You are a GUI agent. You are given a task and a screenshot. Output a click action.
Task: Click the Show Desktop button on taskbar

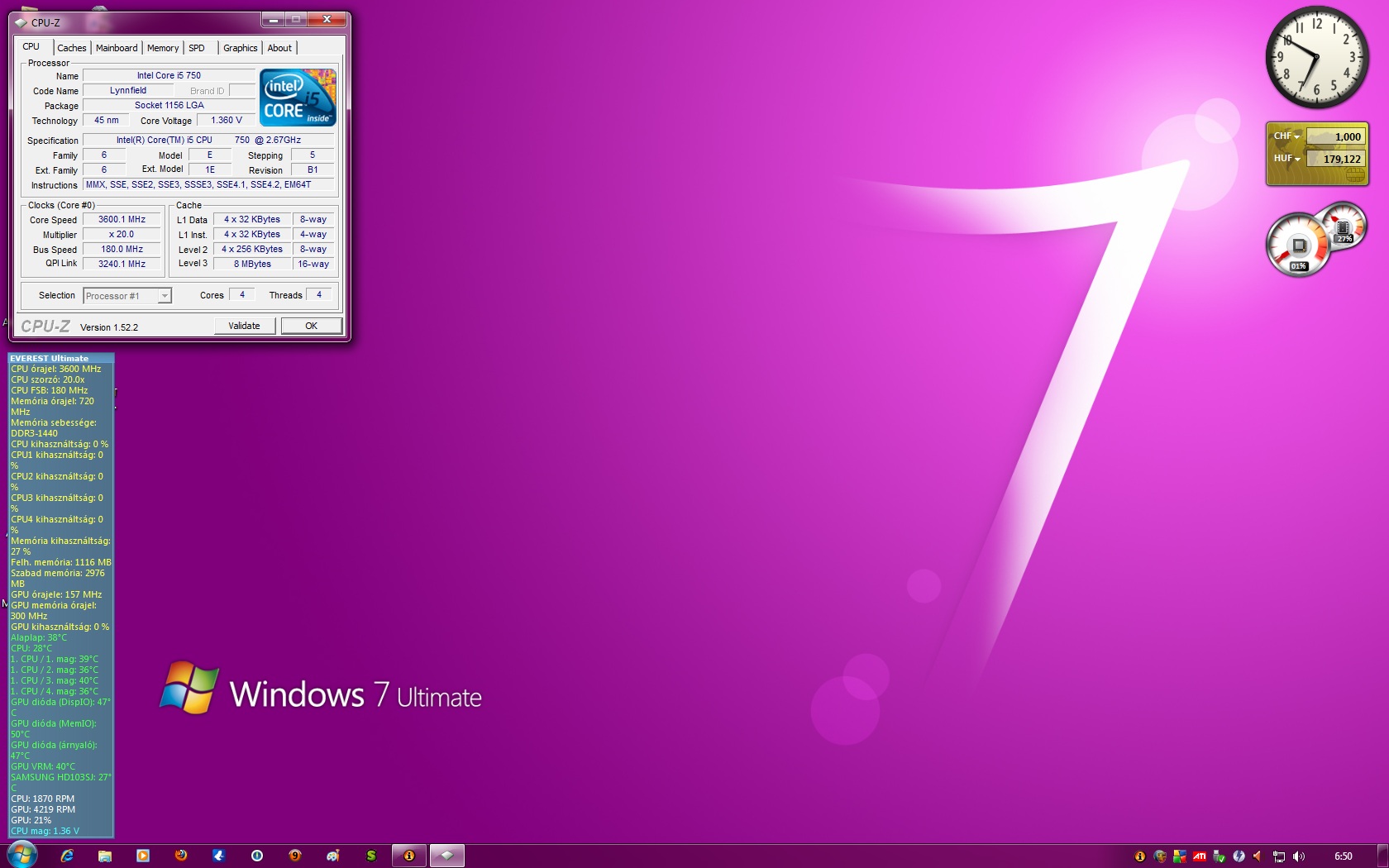(1382, 856)
